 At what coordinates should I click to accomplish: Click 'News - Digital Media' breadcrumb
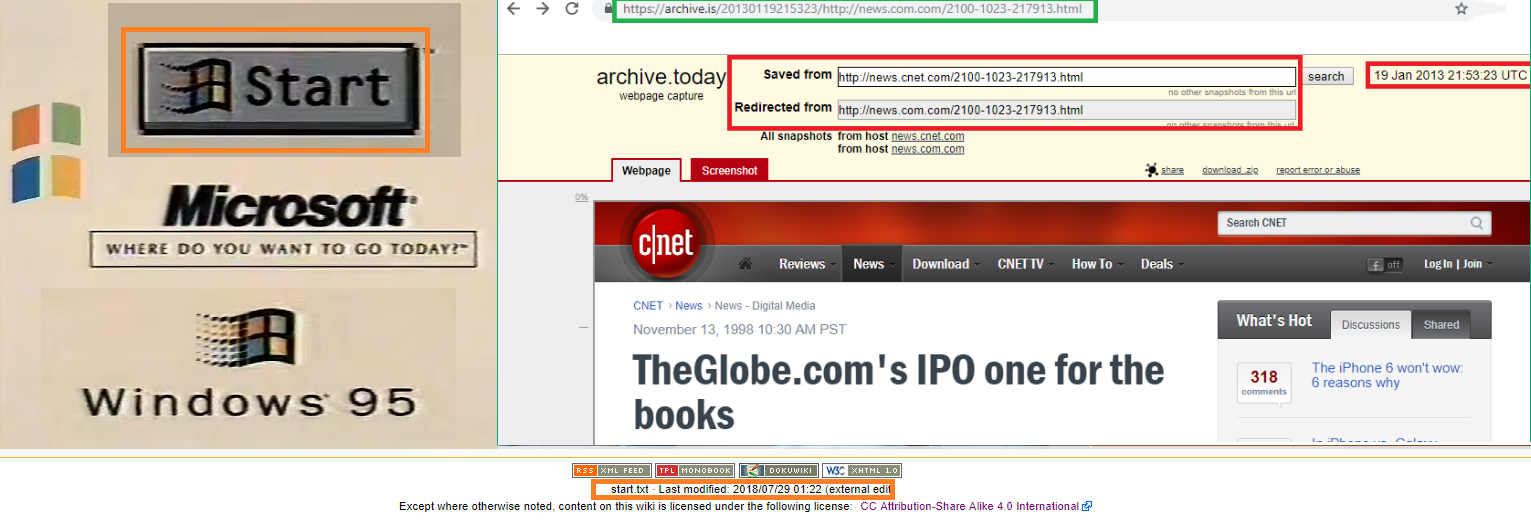(x=765, y=306)
